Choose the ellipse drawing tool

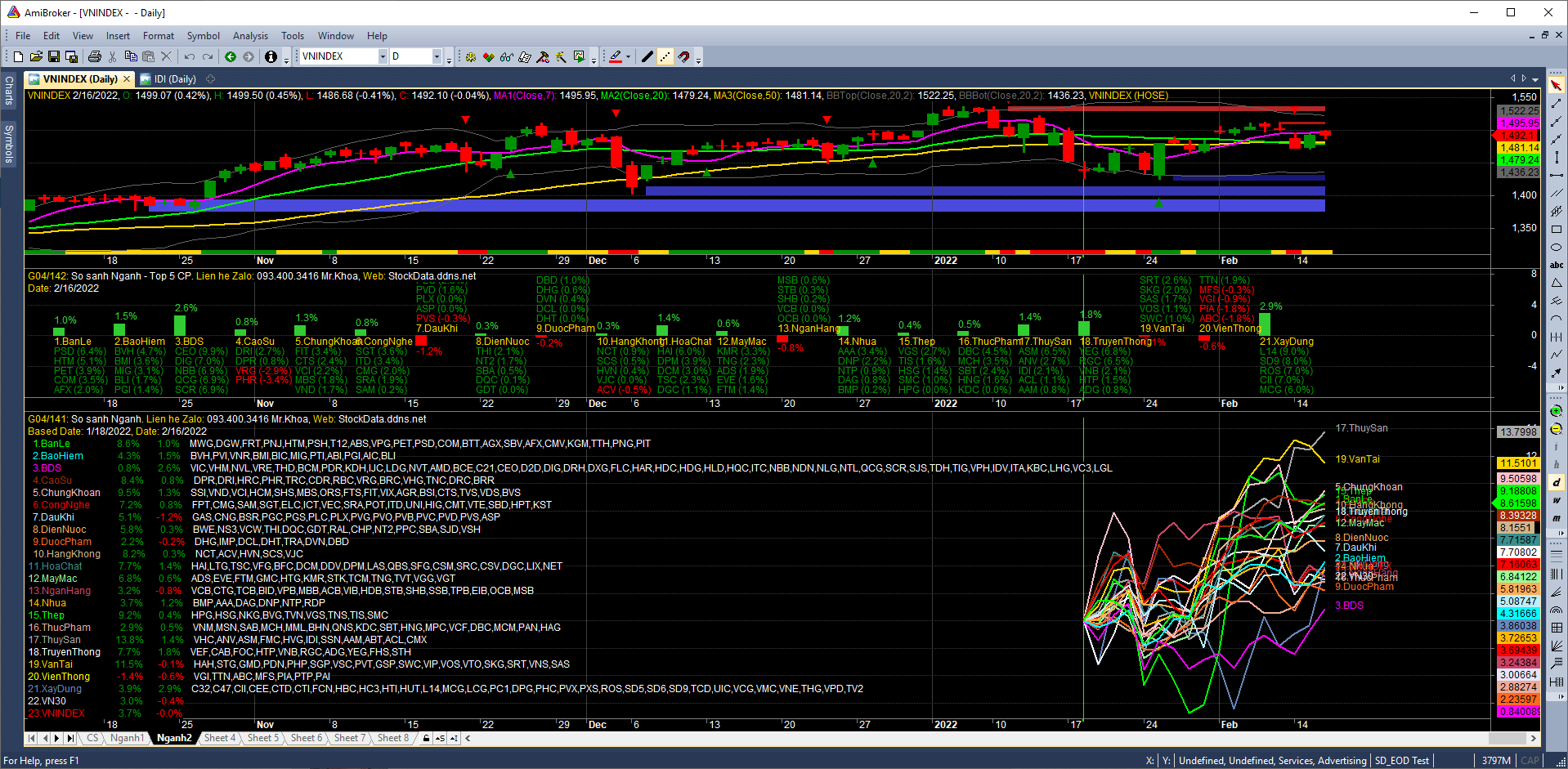[x=1557, y=248]
